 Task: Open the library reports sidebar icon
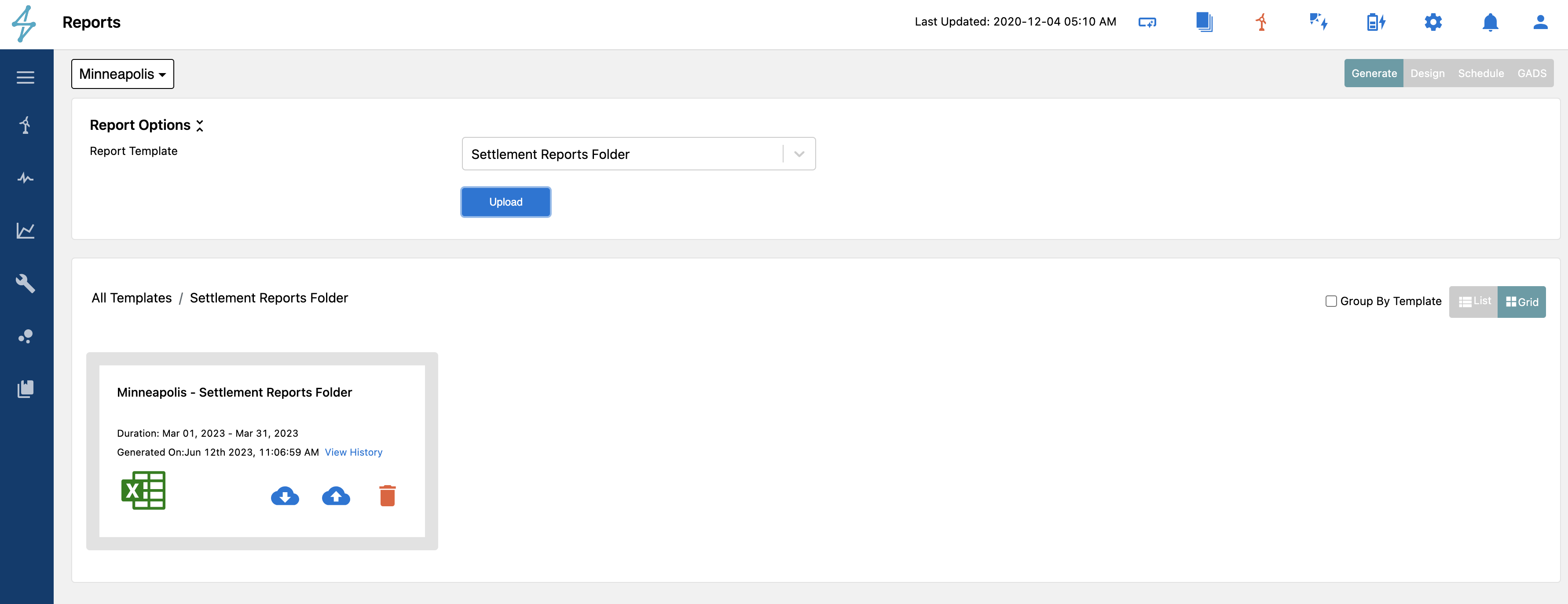(x=26, y=389)
